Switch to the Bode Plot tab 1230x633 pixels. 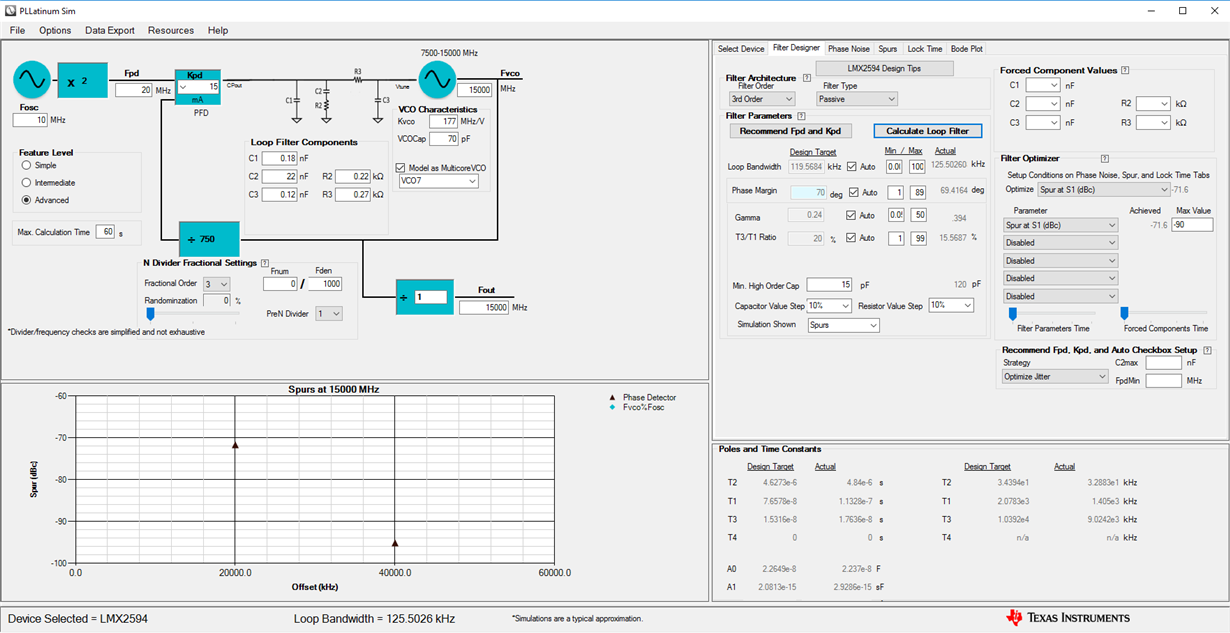click(x=966, y=48)
